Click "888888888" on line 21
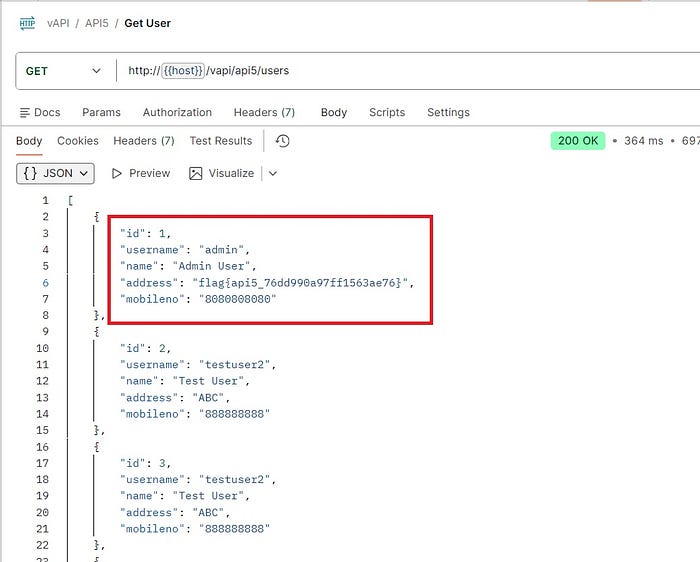 click(234, 529)
